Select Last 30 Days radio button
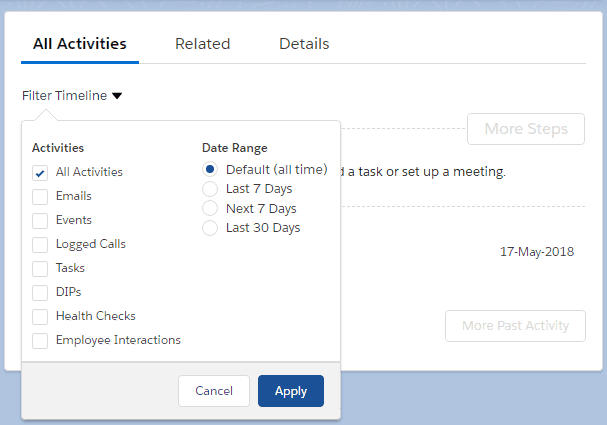The width and height of the screenshot is (607, 425). coord(210,228)
